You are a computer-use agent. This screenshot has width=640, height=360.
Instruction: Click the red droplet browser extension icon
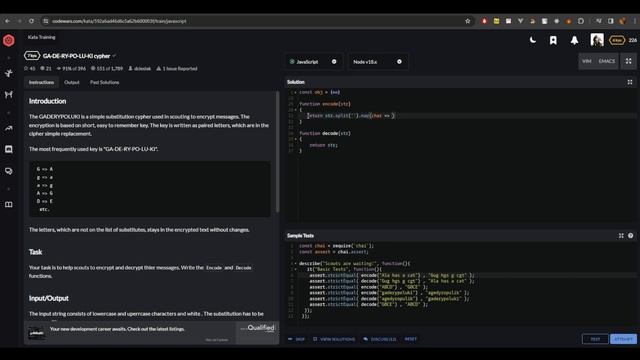[x=484, y=21]
